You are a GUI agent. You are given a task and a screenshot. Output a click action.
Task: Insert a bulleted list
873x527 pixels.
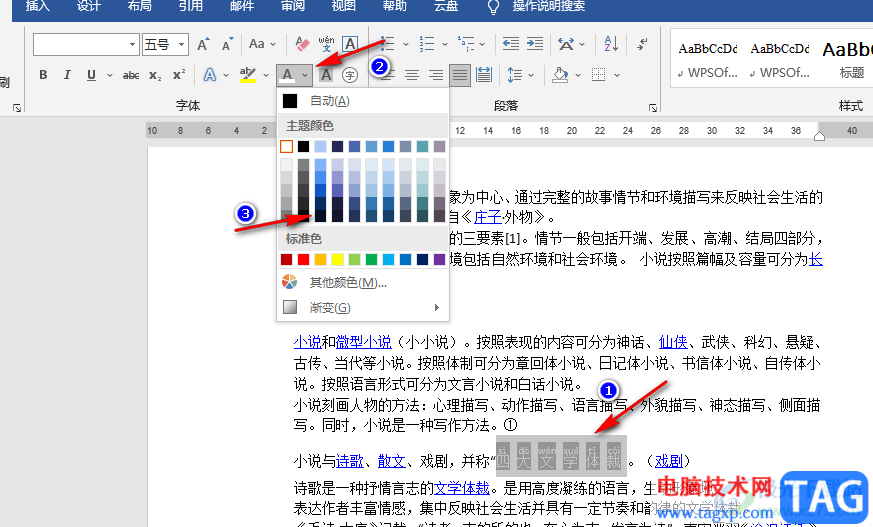point(388,44)
